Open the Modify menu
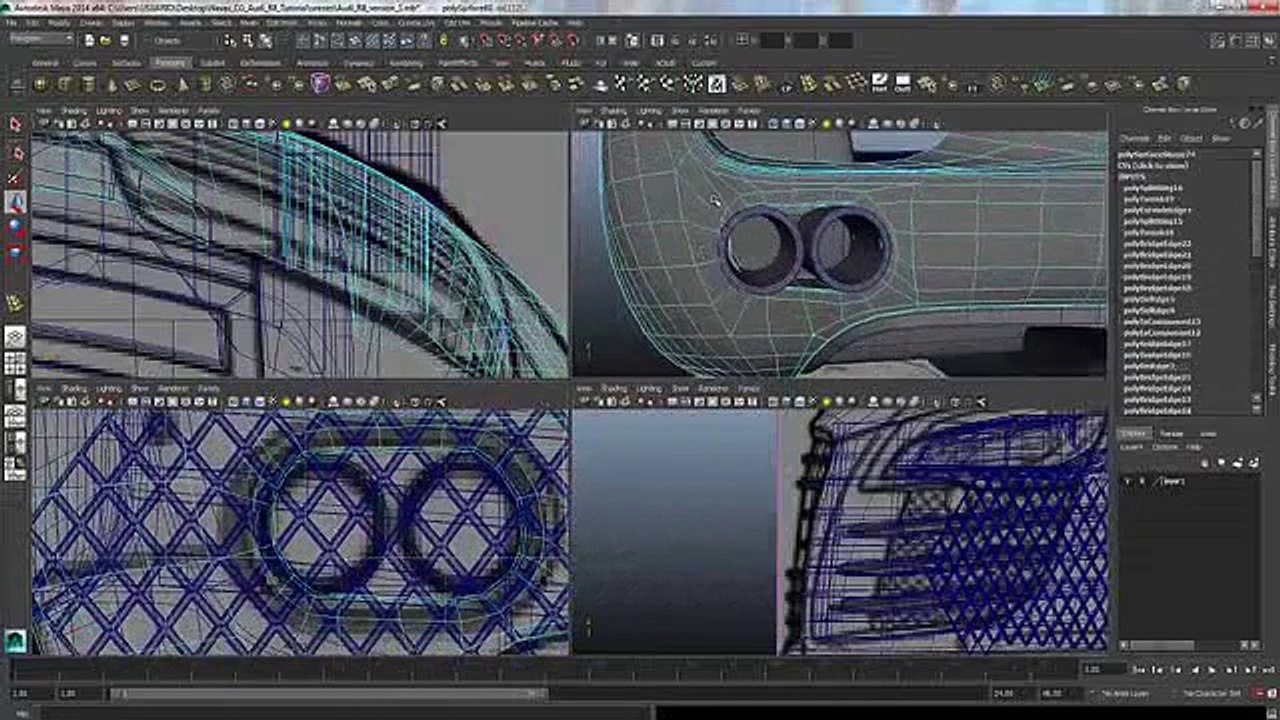Screen dimensions: 1280x720 click(60, 22)
